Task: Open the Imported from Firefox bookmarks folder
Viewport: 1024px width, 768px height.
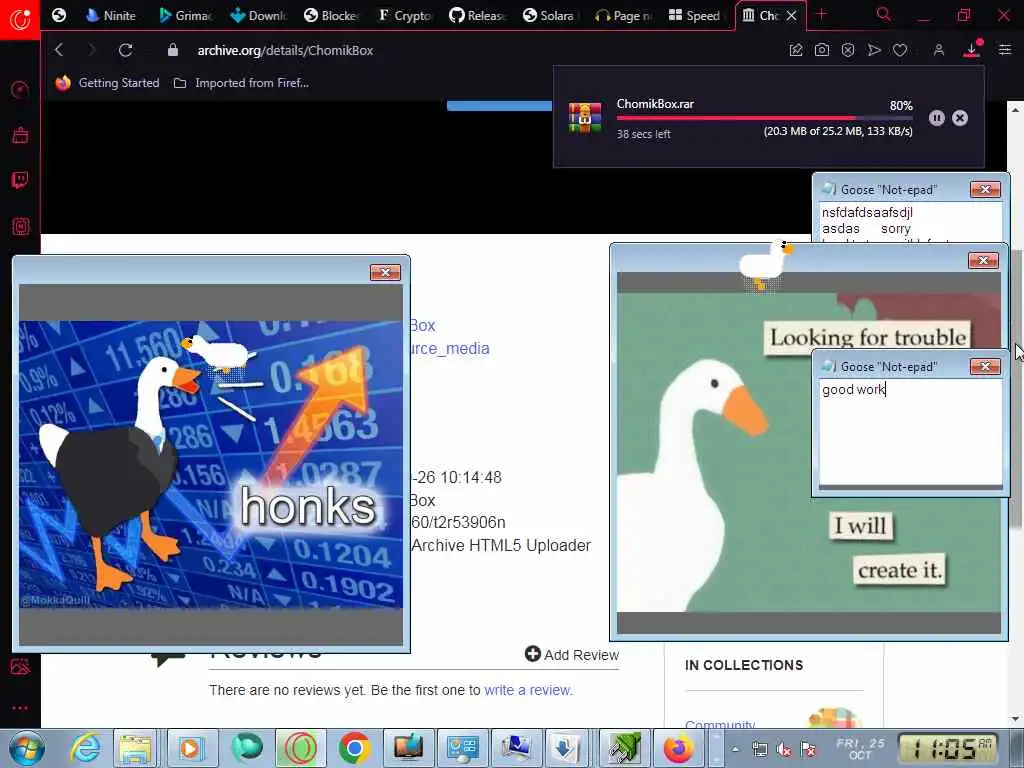Action: pos(242,83)
